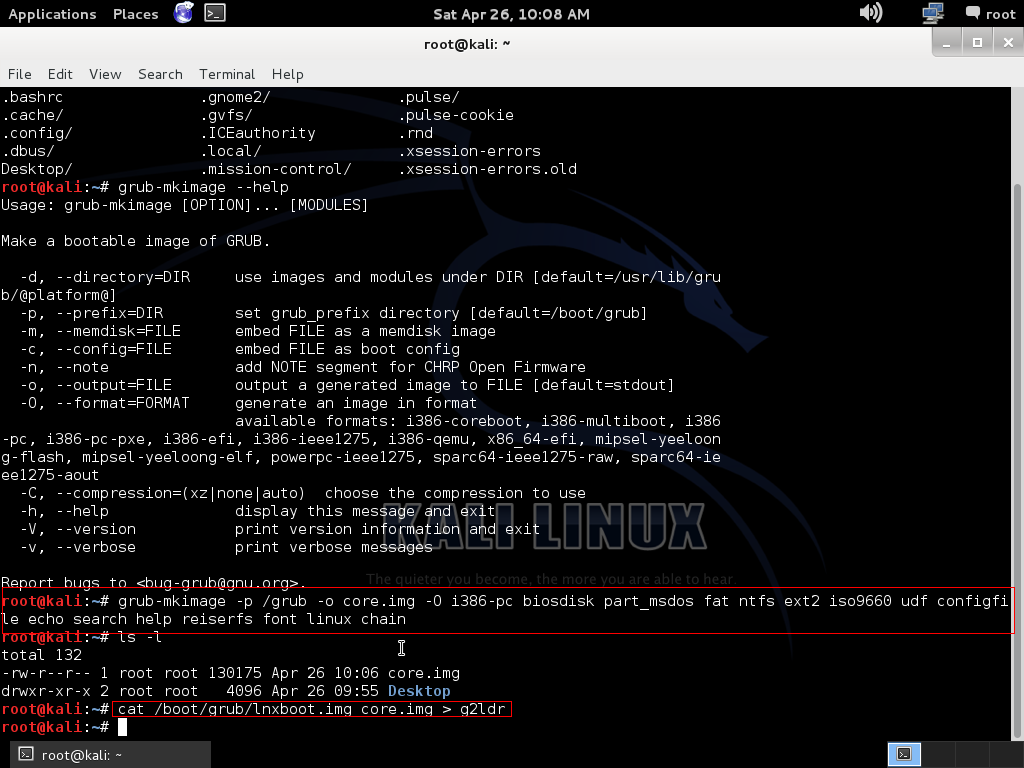Image resolution: width=1024 pixels, height=768 pixels.
Task: Open the terminal Search menu
Action: click(160, 74)
